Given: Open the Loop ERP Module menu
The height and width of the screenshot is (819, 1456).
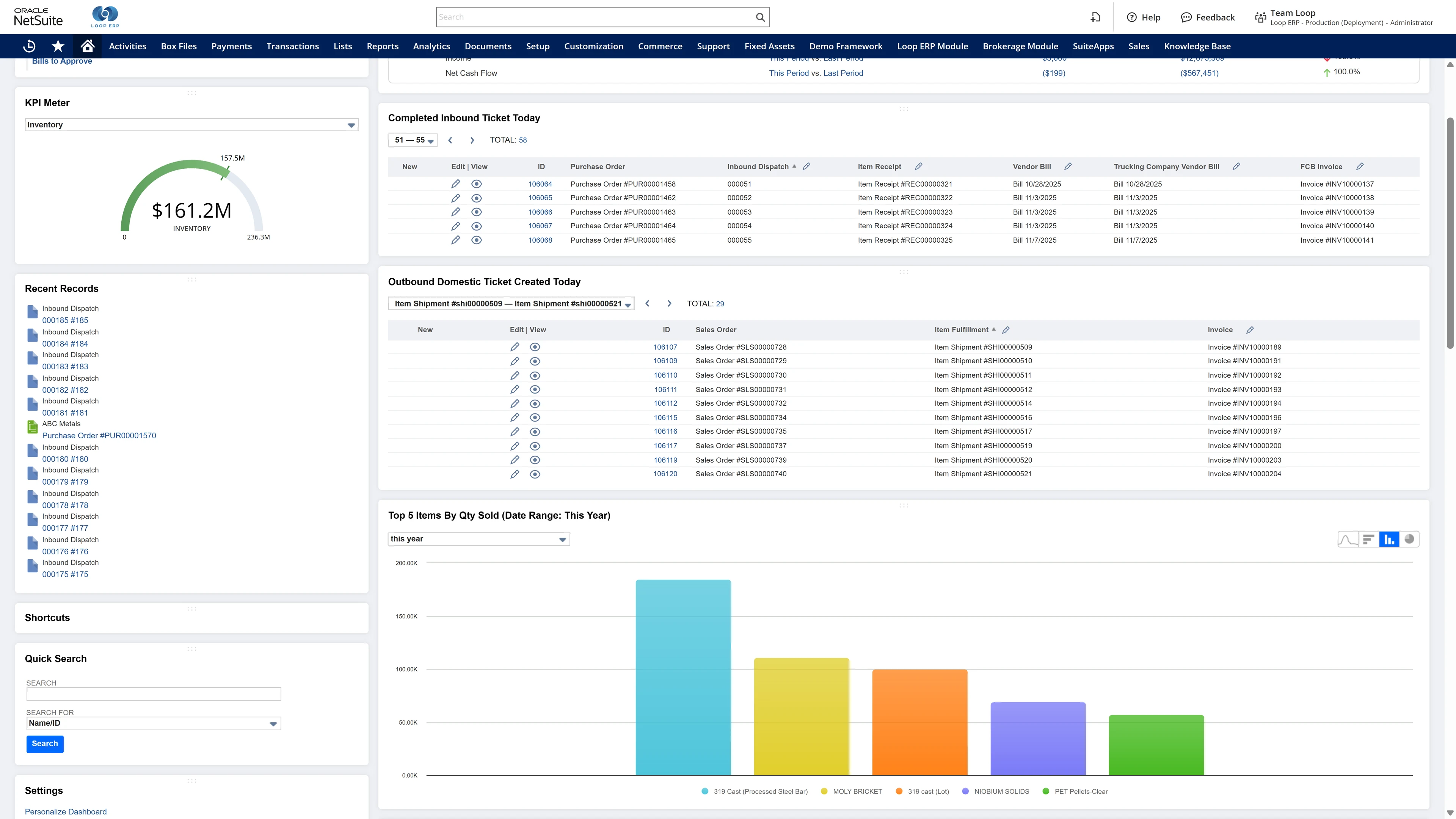Looking at the screenshot, I should point(933,46).
